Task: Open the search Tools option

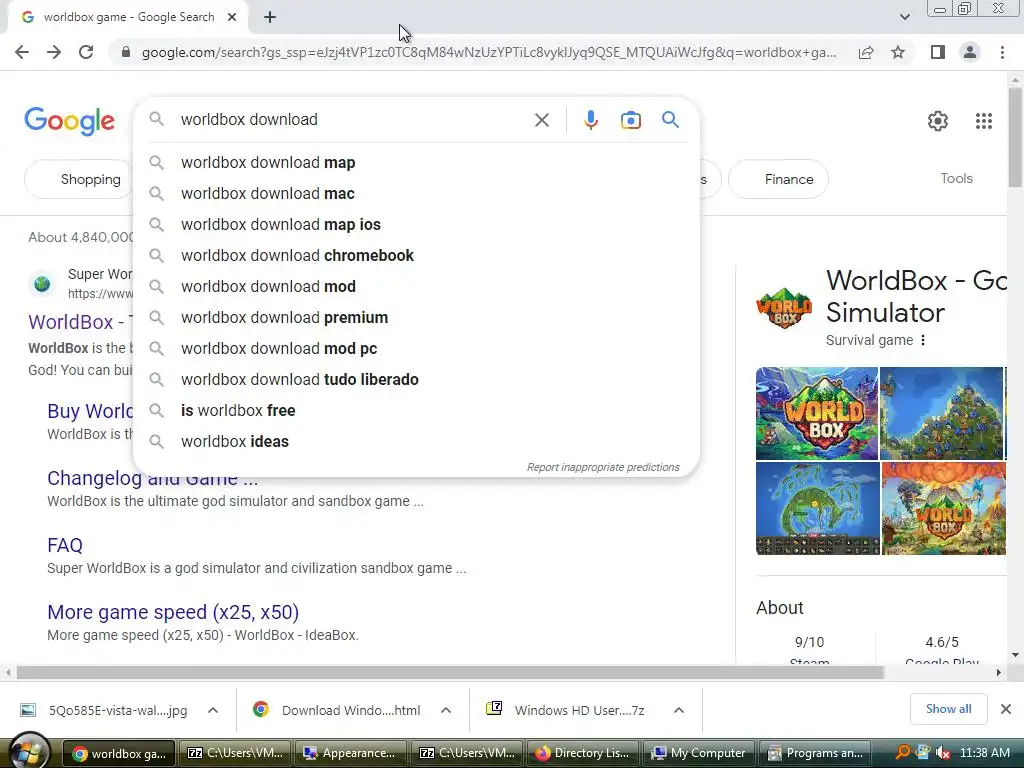Action: [956, 178]
